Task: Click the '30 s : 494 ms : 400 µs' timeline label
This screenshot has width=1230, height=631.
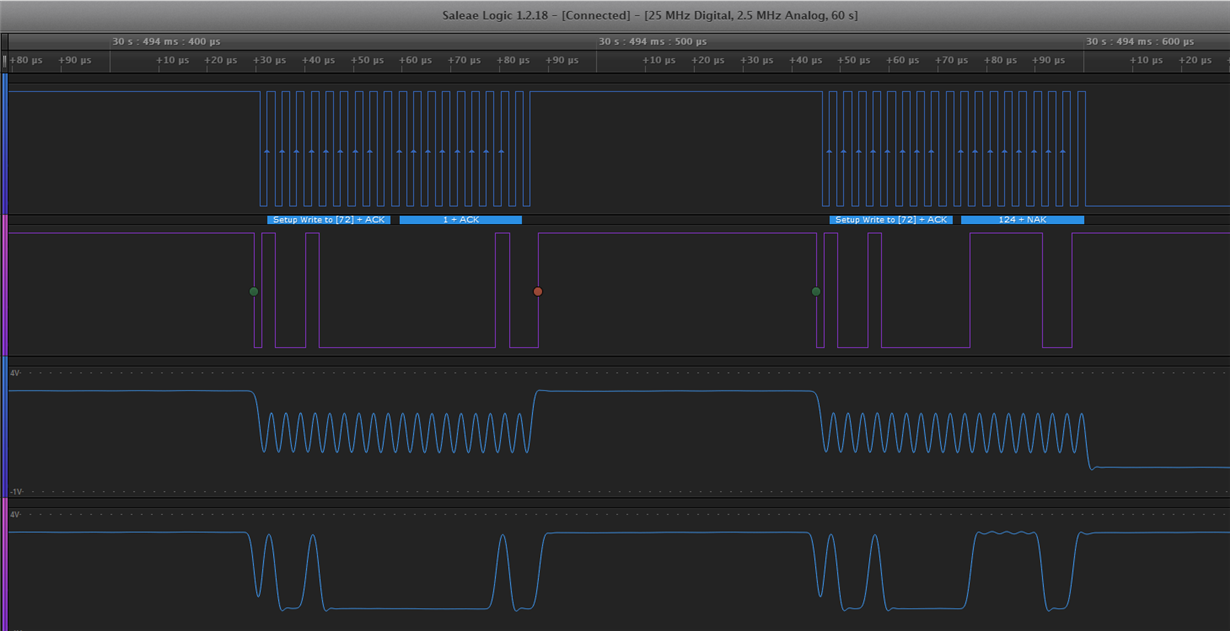Action: tap(166, 42)
